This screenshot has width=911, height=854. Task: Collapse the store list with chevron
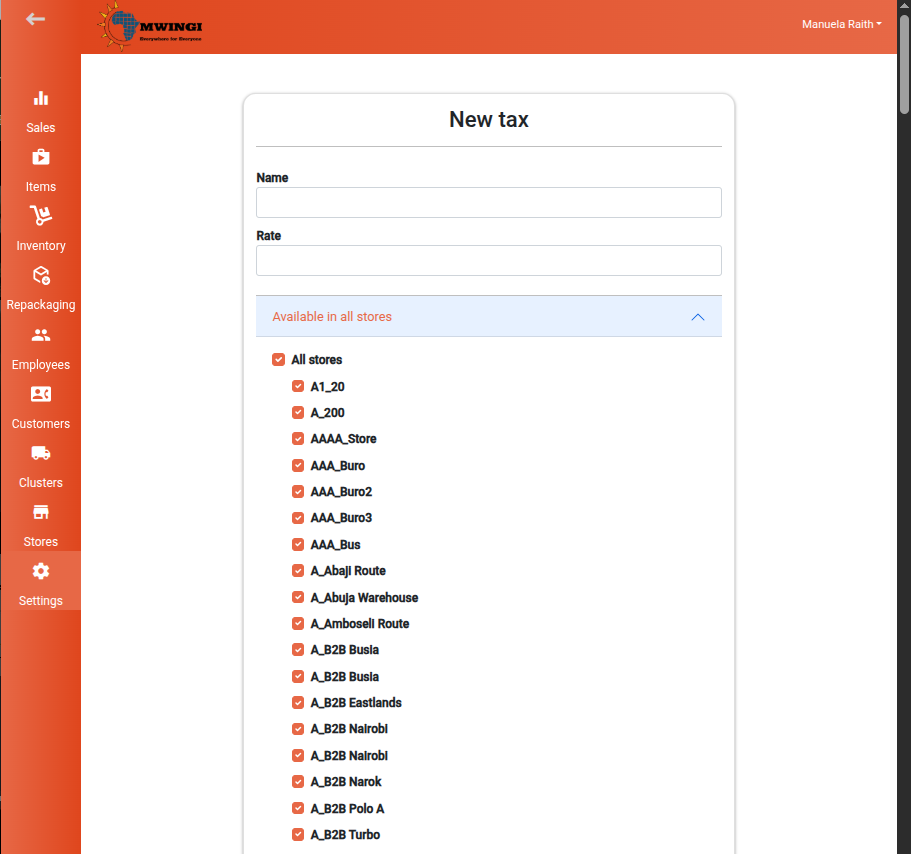click(x=698, y=317)
